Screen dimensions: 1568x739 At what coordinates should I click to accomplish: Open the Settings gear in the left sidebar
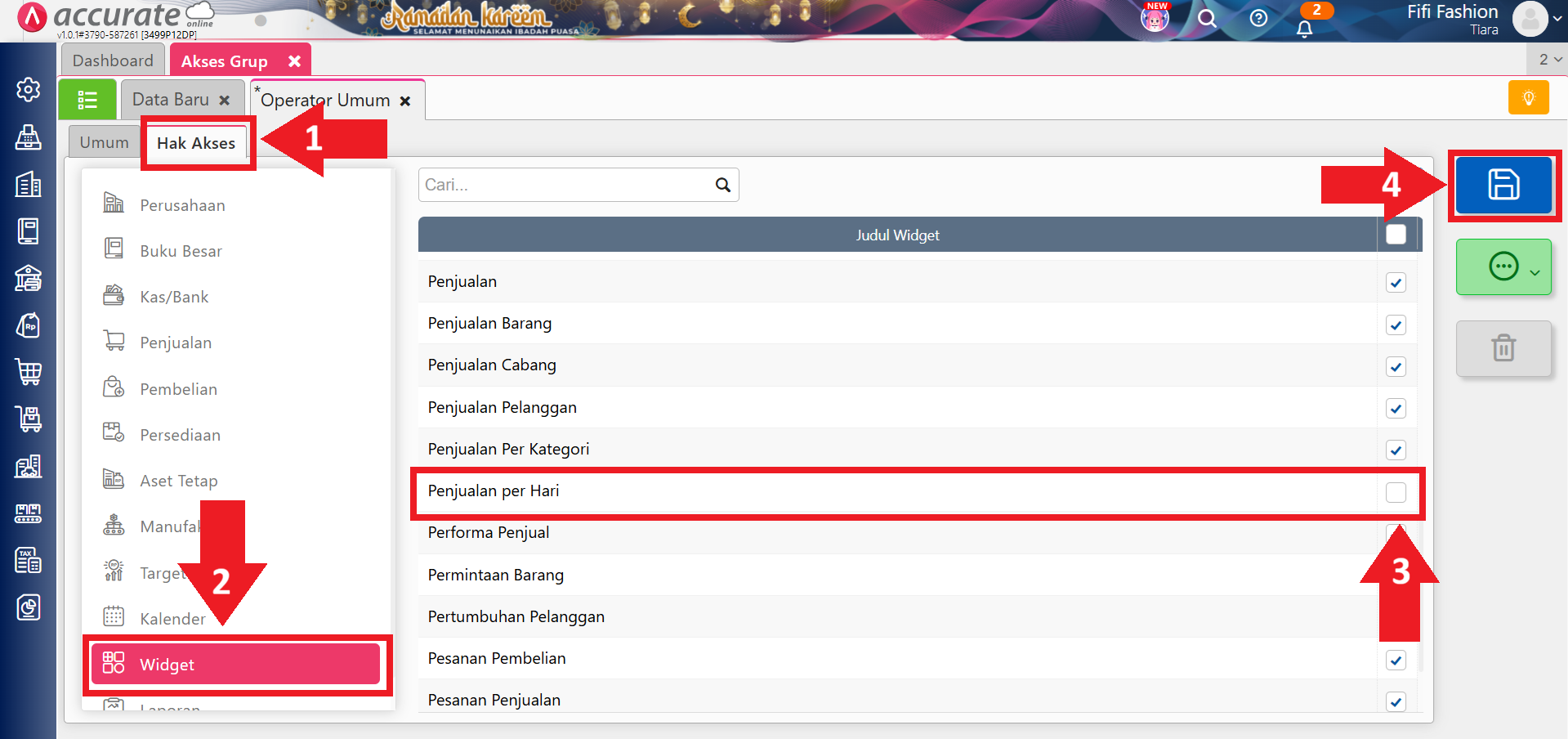pos(28,91)
